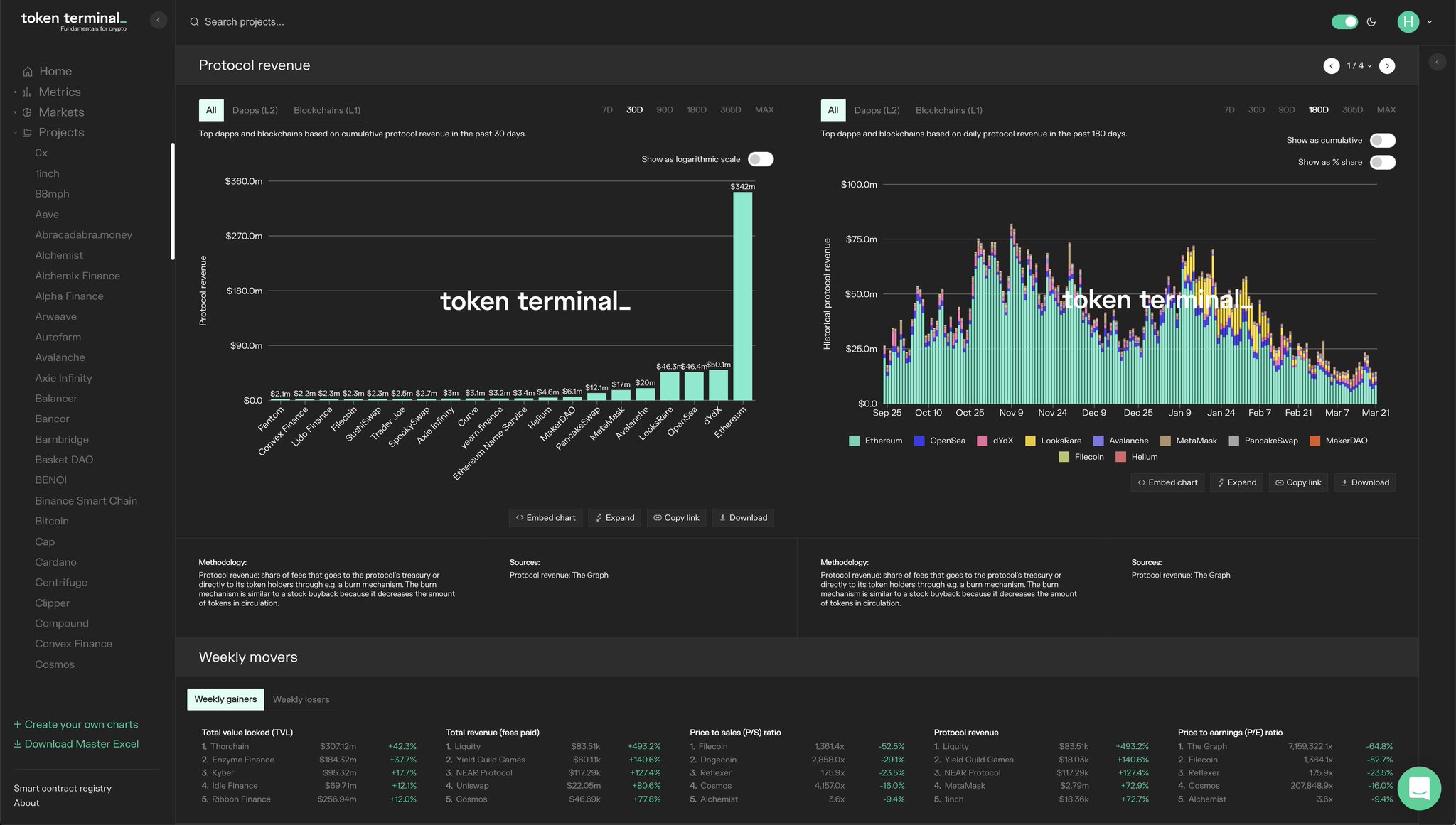Open Compound project in sidebar
1456x825 pixels.
(62, 623)
